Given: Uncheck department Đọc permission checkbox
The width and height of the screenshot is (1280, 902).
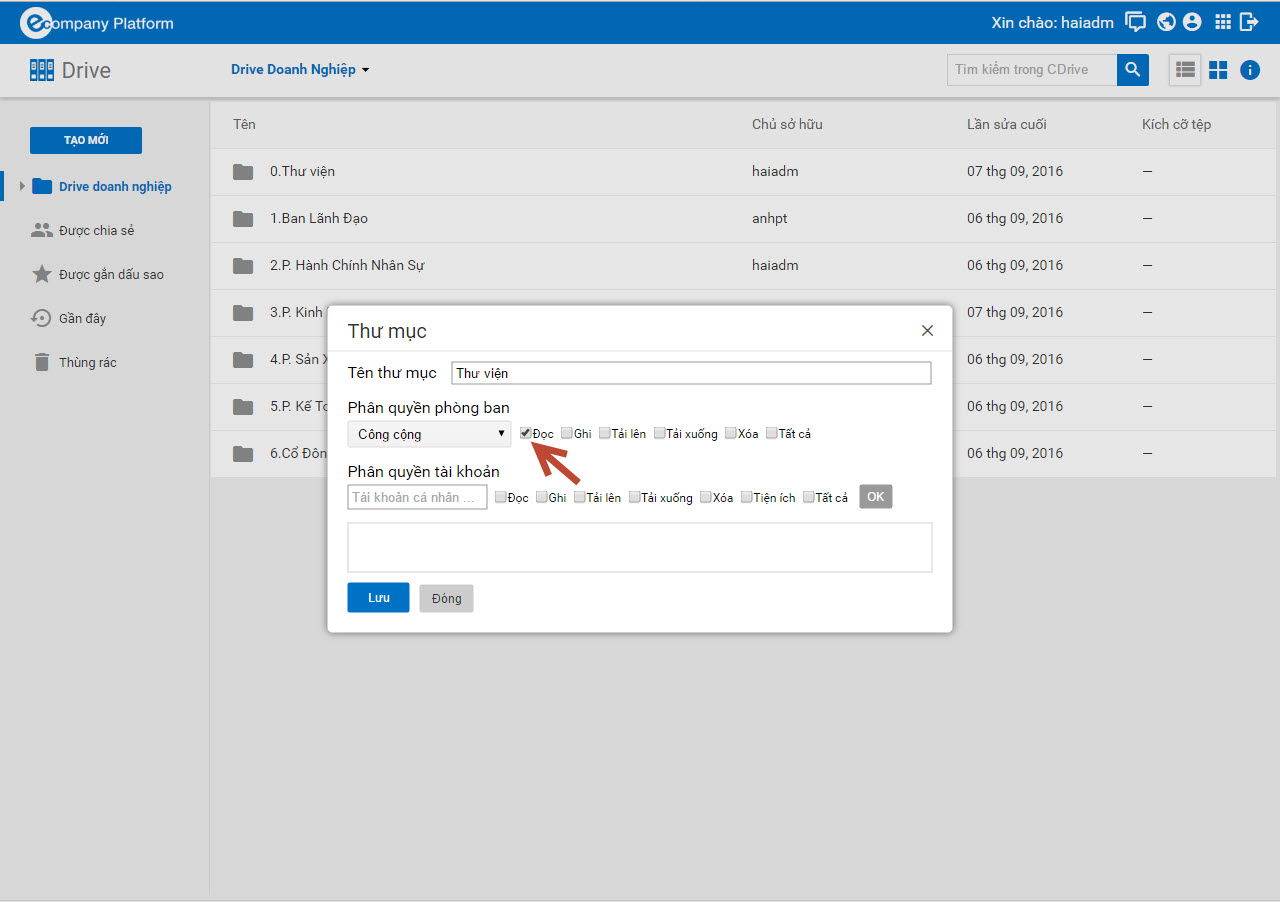Looking at the screenshot, I should pos(526,433).
